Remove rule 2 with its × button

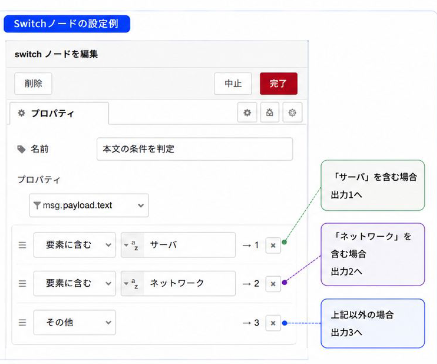(273, 284)
